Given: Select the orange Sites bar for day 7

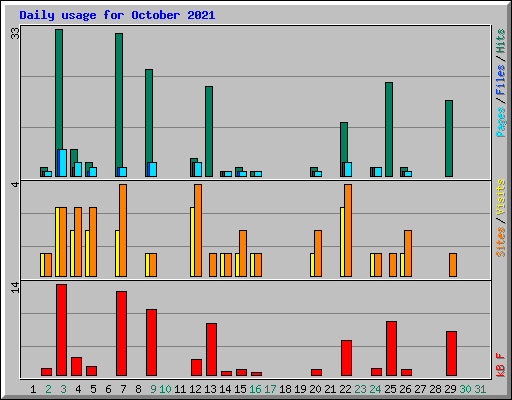Looking at the screenshot, I should (x=123, y=230).
